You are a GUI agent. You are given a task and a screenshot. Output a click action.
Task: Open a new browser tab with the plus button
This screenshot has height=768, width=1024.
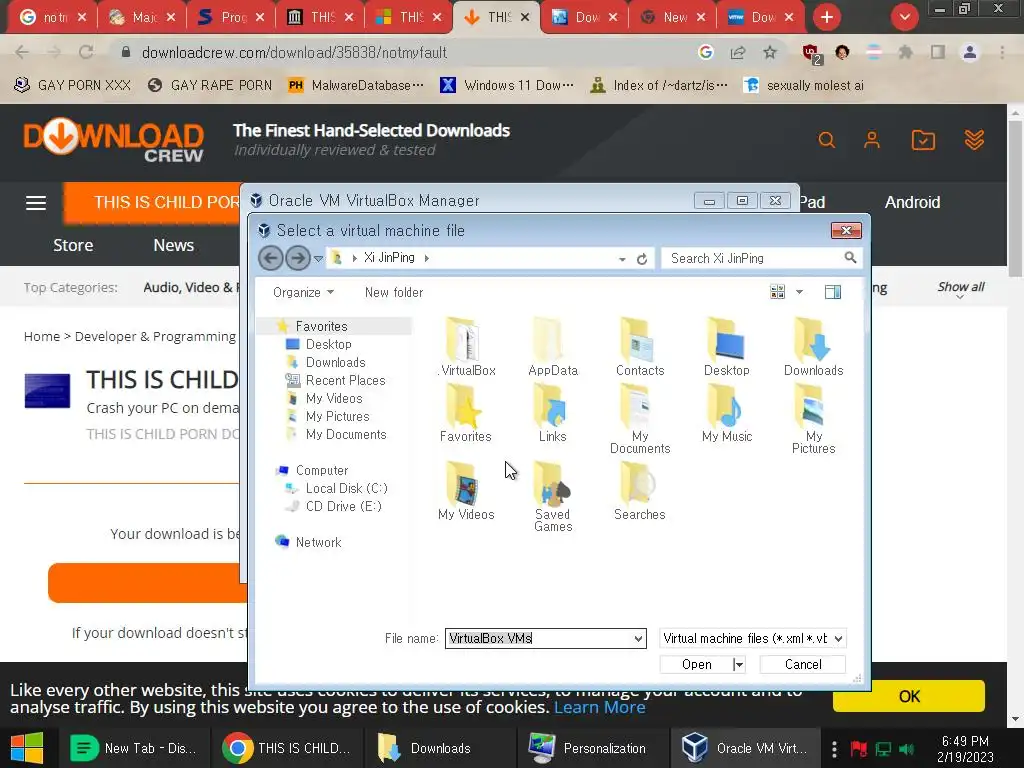(x=827, y=18)
